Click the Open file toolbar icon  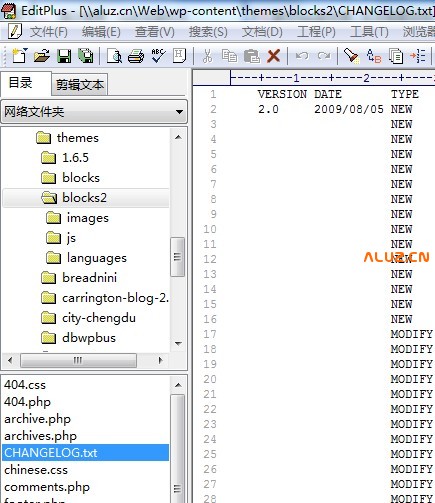(42, 56)
